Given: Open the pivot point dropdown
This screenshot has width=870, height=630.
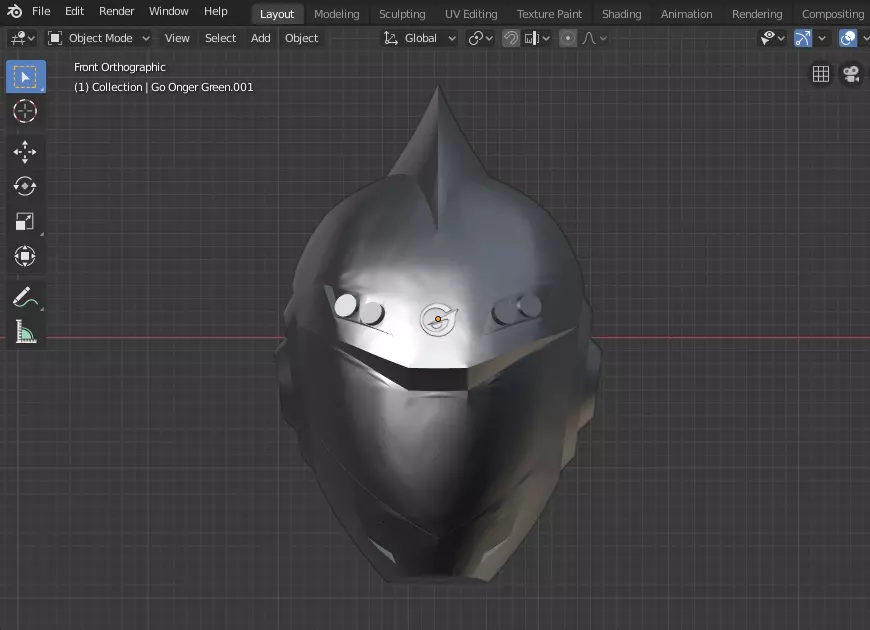Looking at the screenshot, I should (x=480, y=38).
